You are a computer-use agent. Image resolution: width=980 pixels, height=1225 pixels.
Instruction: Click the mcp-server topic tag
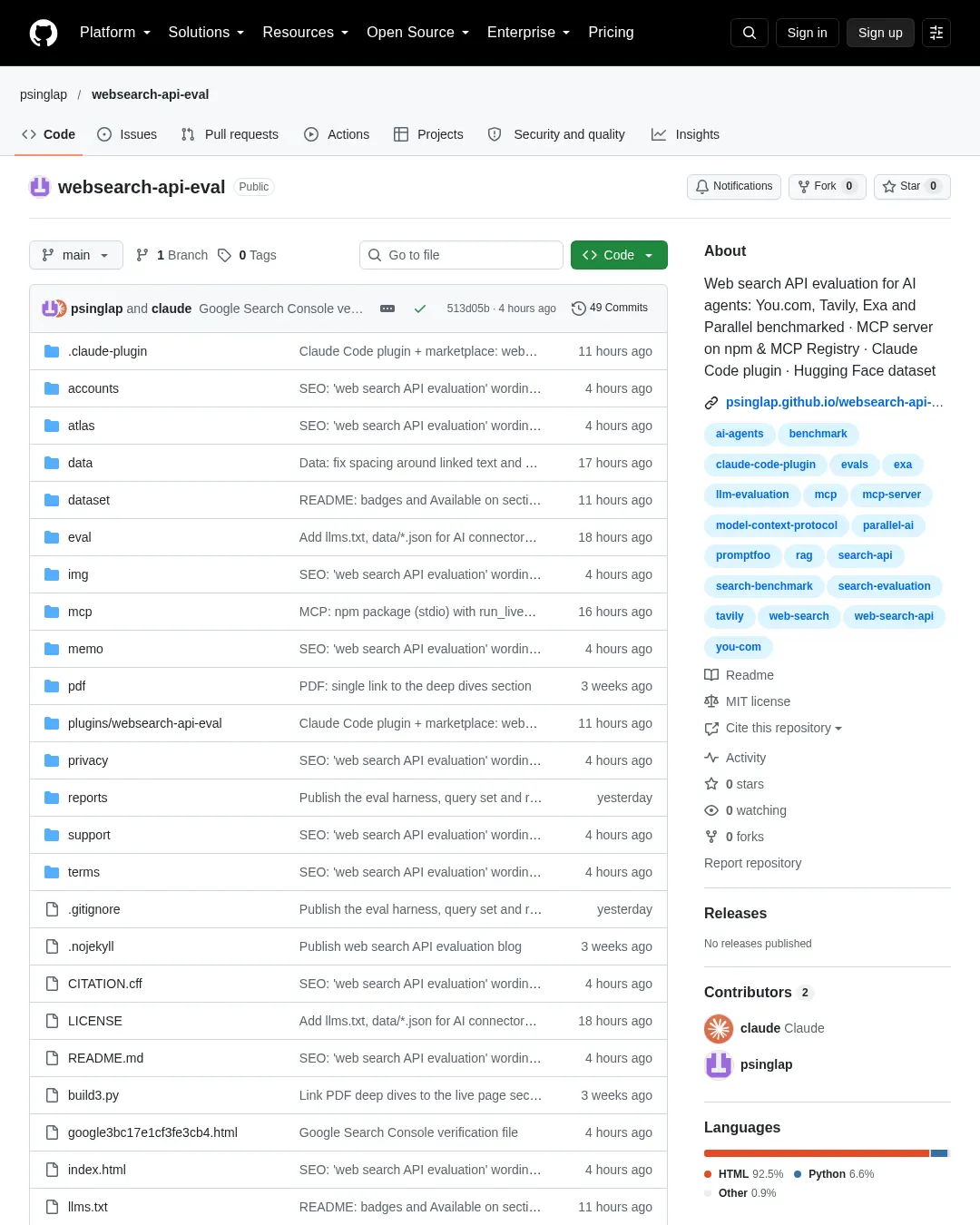[891, 495]
